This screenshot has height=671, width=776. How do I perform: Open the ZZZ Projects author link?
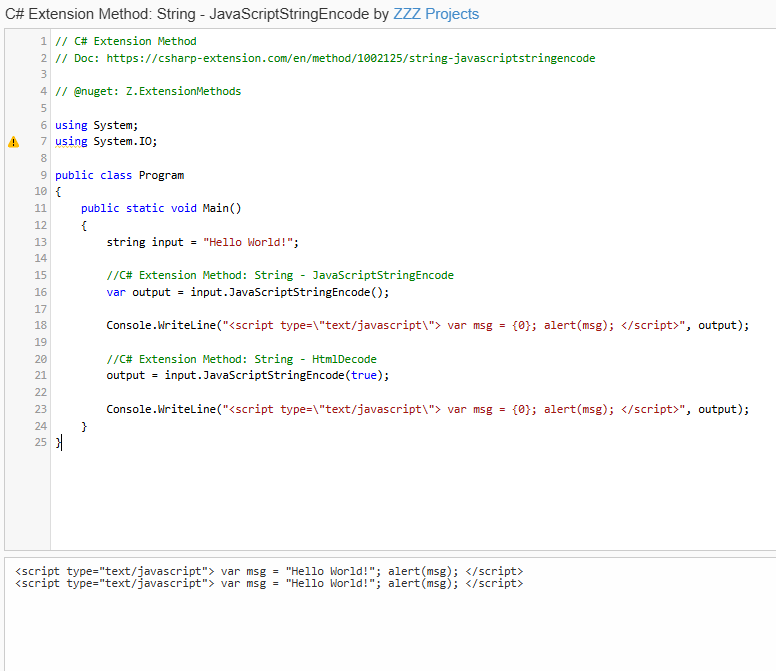pyautogui.click(x=436, y=14)
